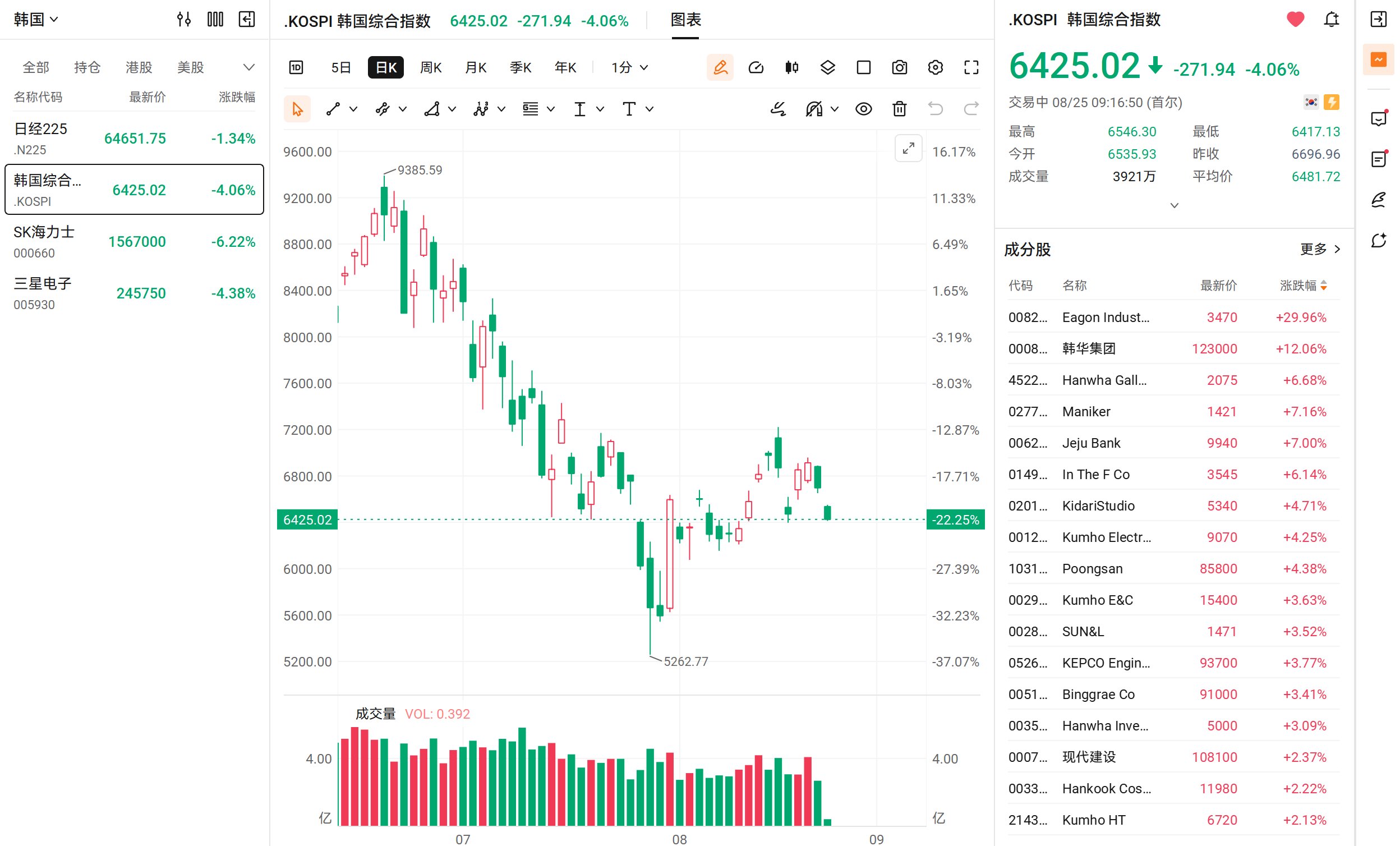Open chart settings gear icon
Image resolution: width=1400 pixels, height=846 pixels.
tap(935, 68)
